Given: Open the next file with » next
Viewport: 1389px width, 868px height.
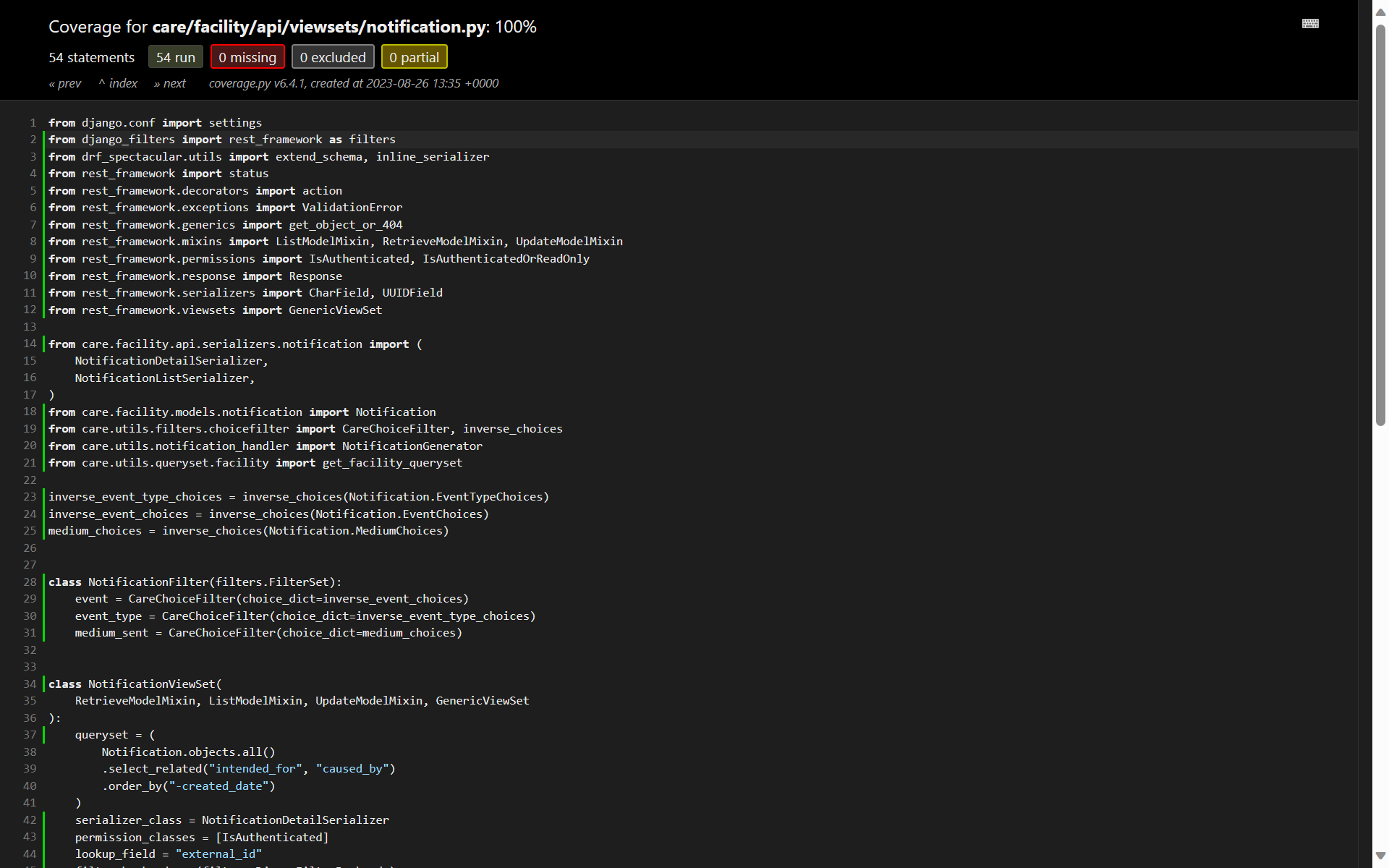Looking at the screenshot, I should [x=169, y=83].
